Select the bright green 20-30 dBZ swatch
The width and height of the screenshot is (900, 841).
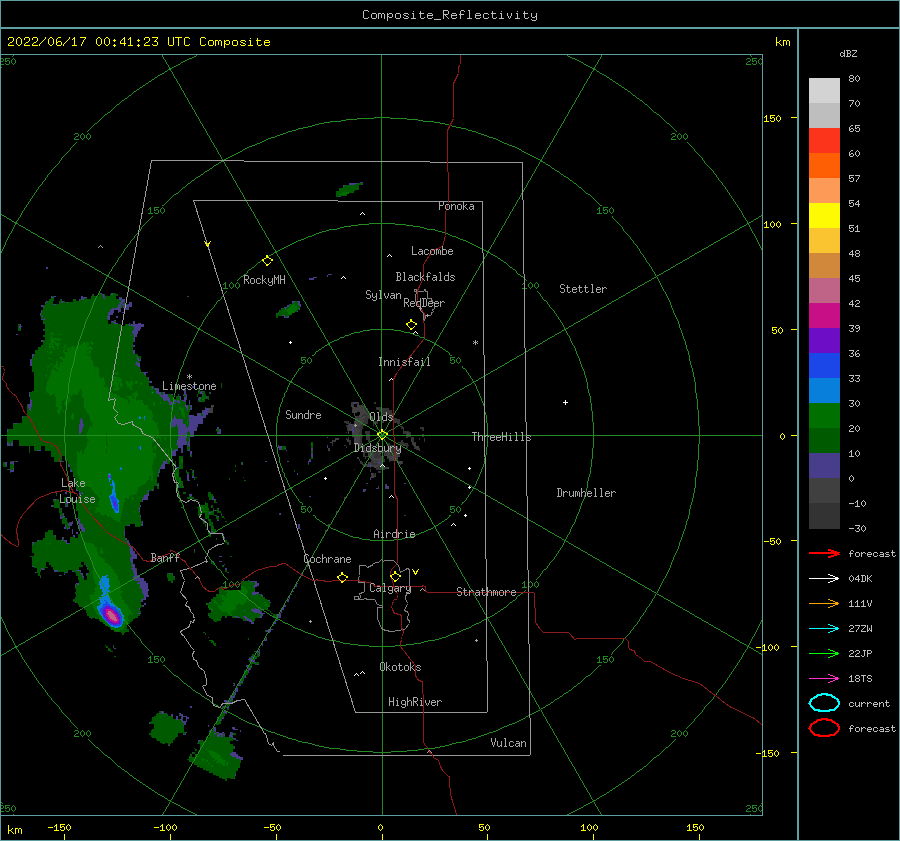coord(824,415)
